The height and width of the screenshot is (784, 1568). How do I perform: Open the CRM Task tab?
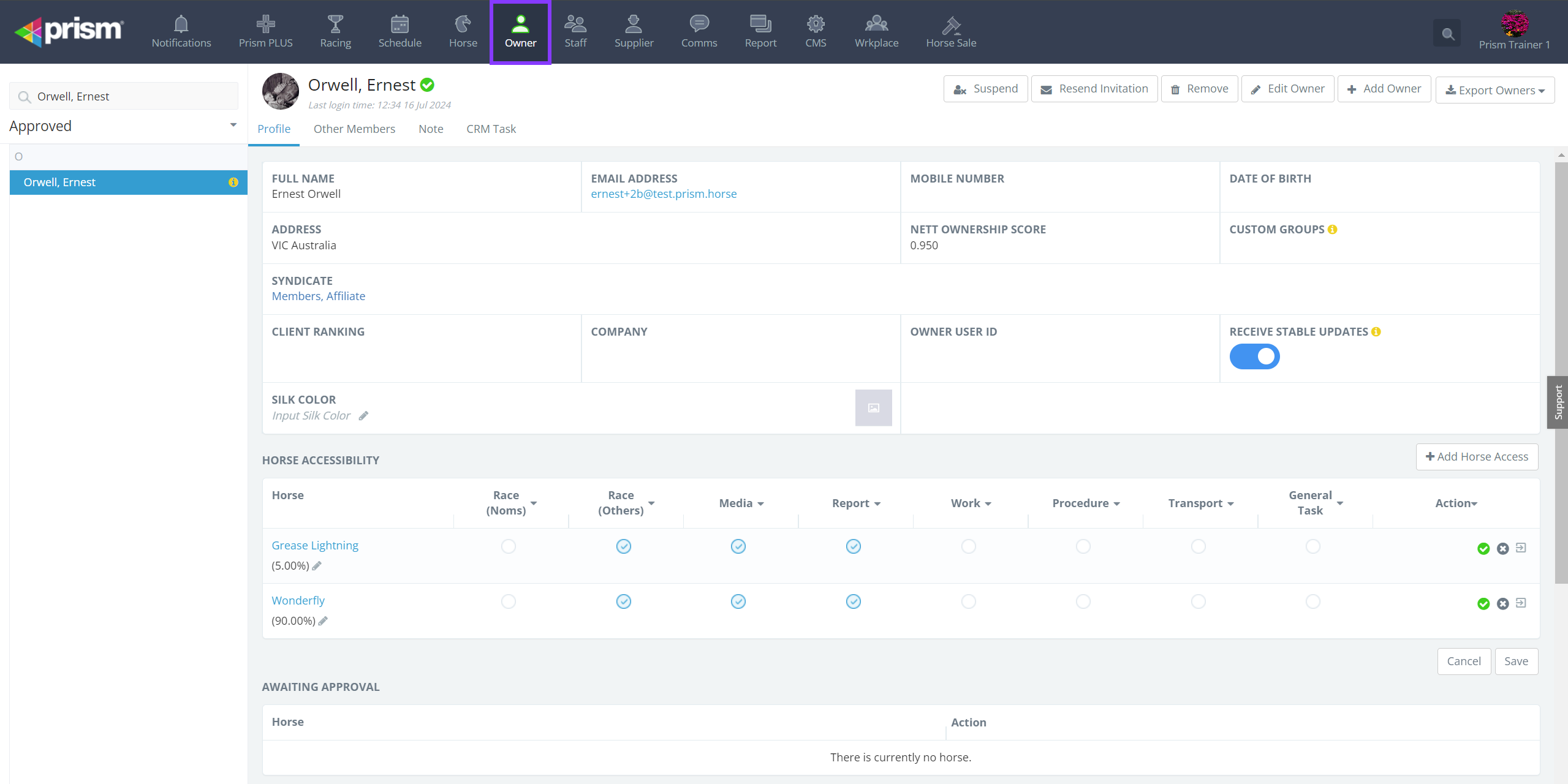[x=491, y=129]
